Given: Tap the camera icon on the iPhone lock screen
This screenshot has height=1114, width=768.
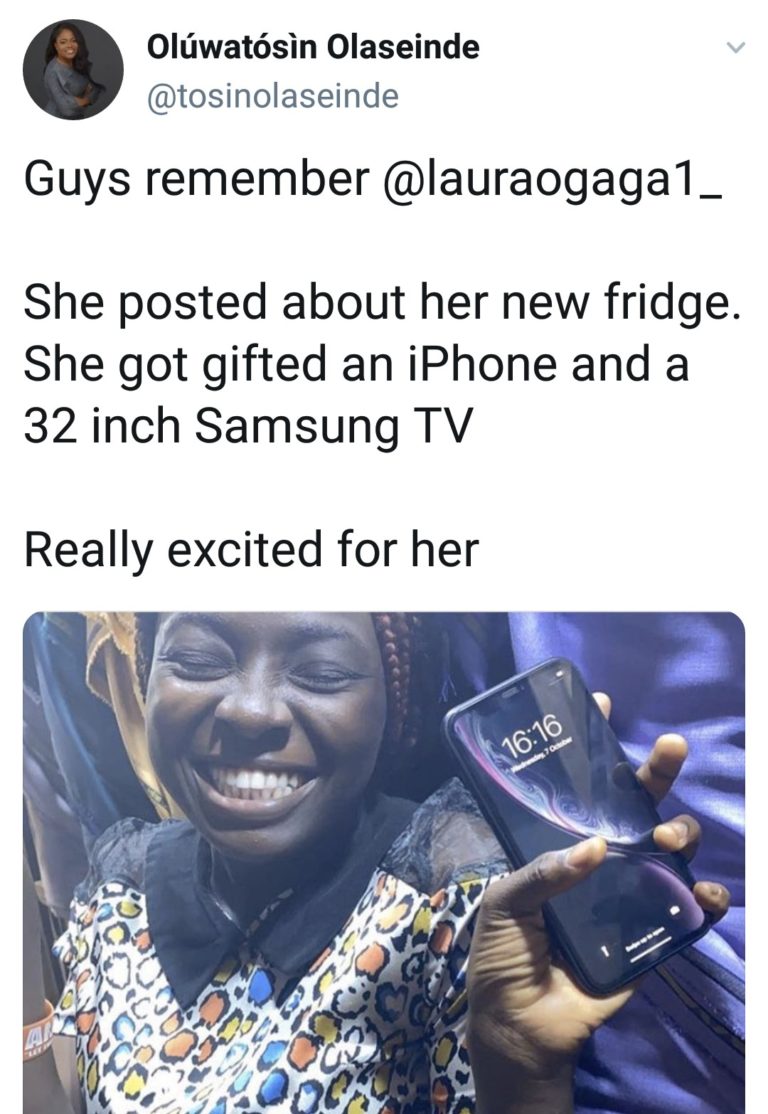Looking at the screenshot, I should [675, 910].
